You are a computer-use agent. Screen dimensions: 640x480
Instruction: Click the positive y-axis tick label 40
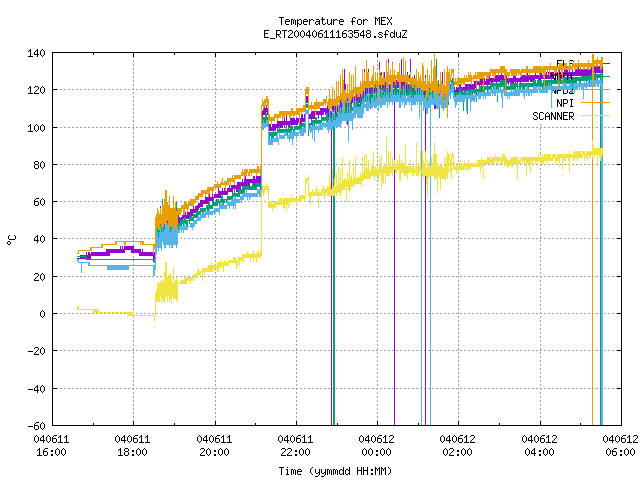[39, 239]
